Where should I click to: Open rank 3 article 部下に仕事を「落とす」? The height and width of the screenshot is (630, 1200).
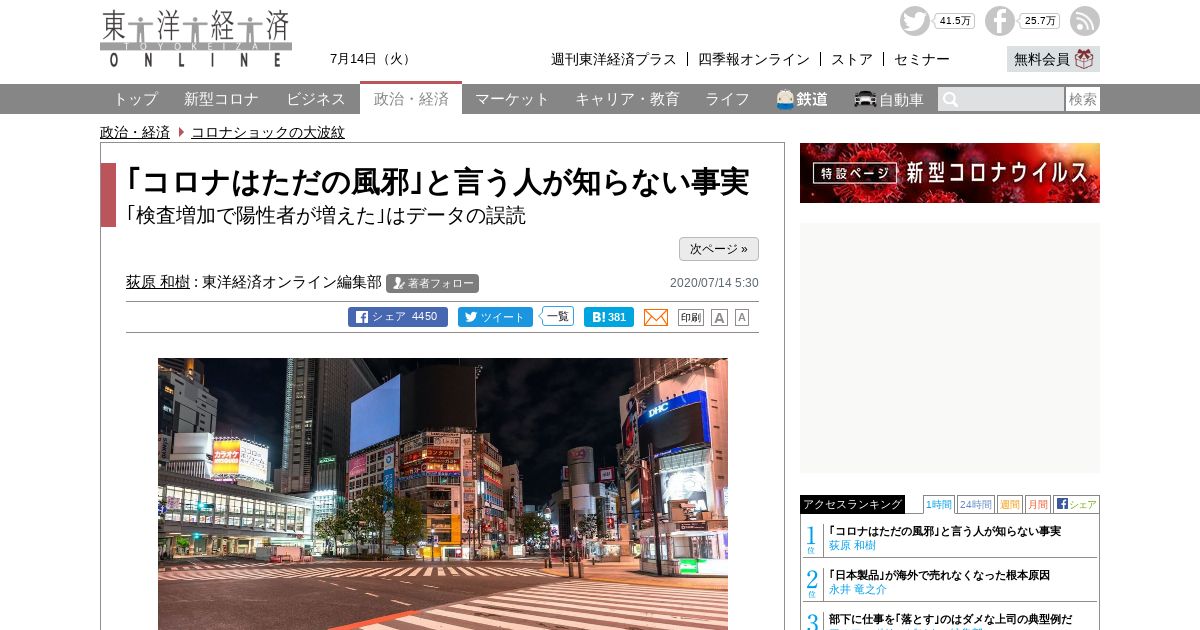tap(950, 619)
